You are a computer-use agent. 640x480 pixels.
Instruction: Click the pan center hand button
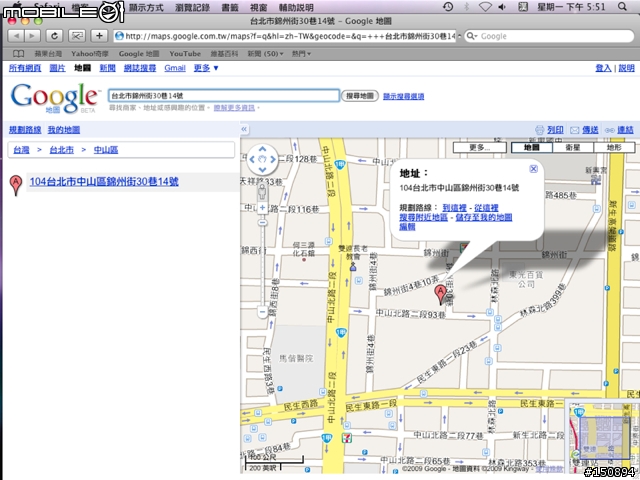[x=262, y=160]
